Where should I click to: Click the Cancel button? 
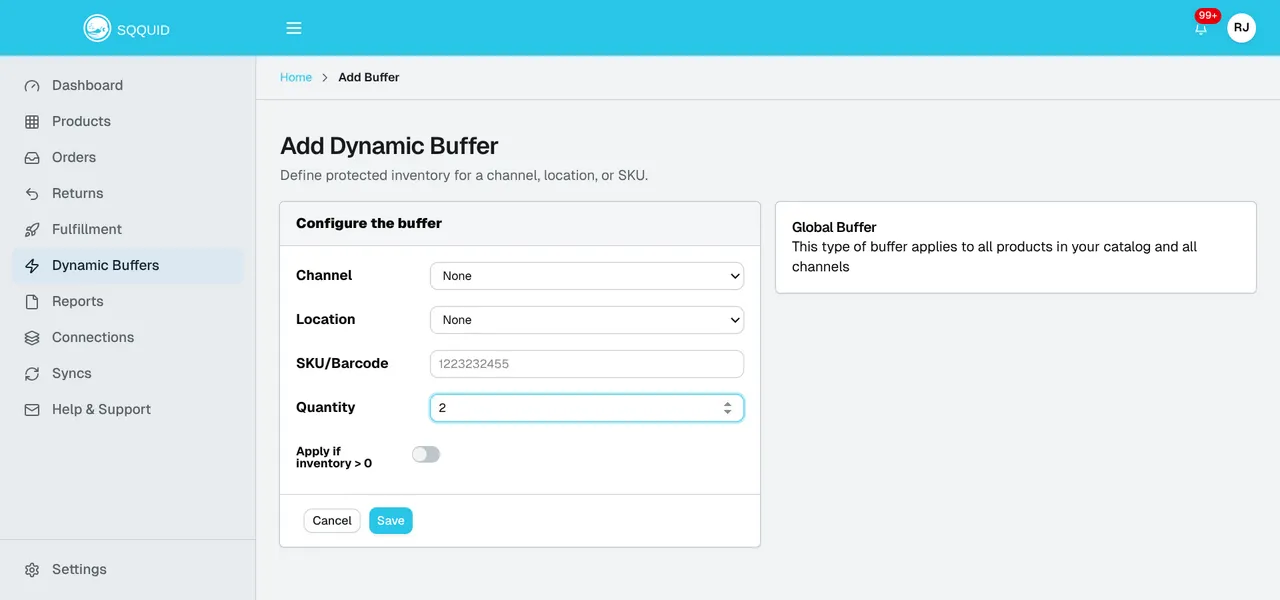coord(332,521)
